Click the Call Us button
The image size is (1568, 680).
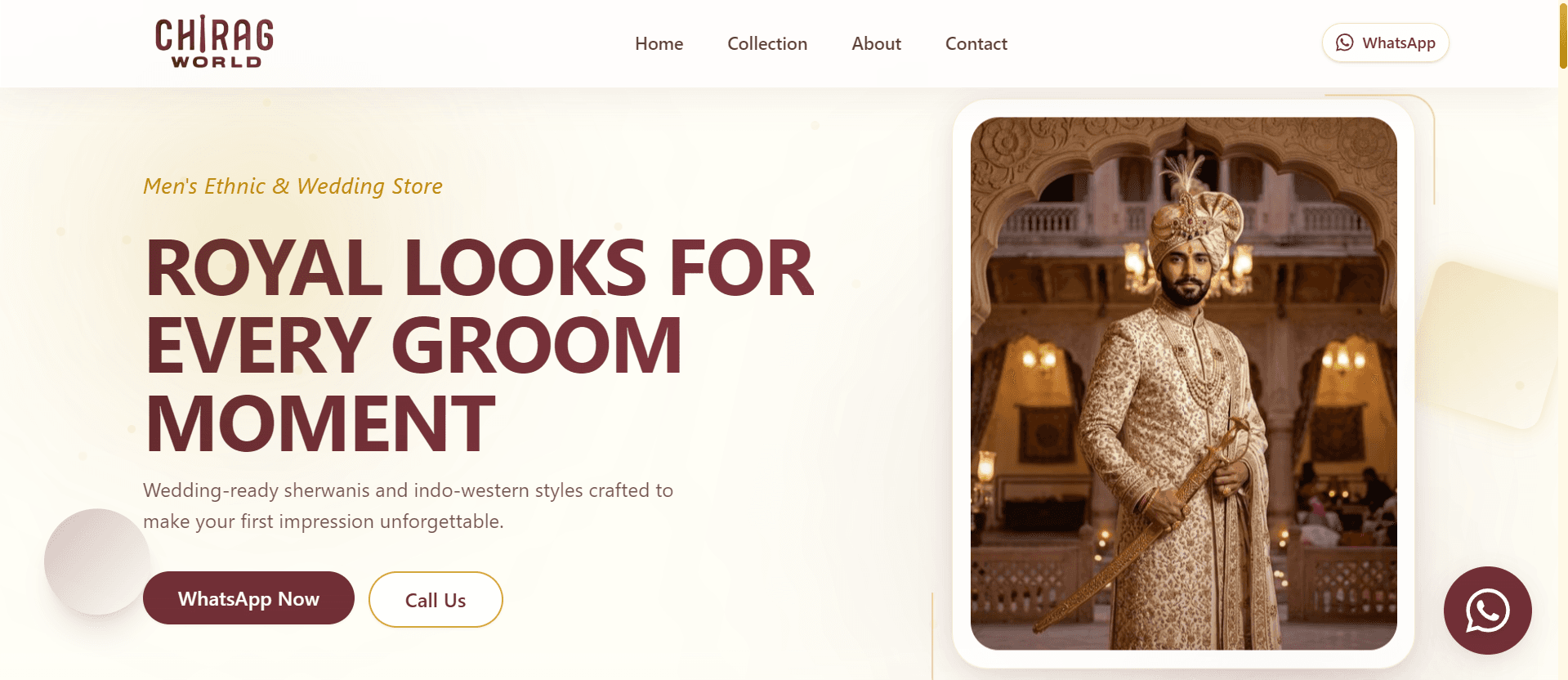[436, 600]
